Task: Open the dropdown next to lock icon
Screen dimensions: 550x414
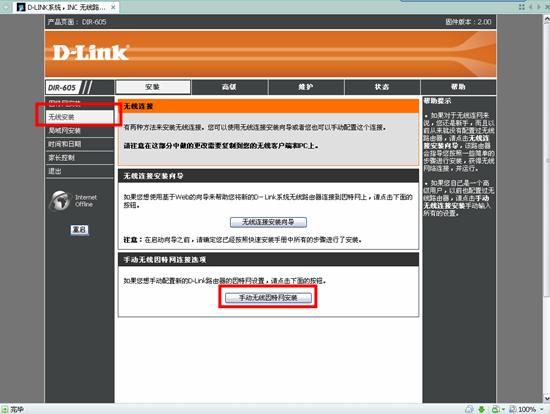Action: pyautogui.click(x=503, y=409)
